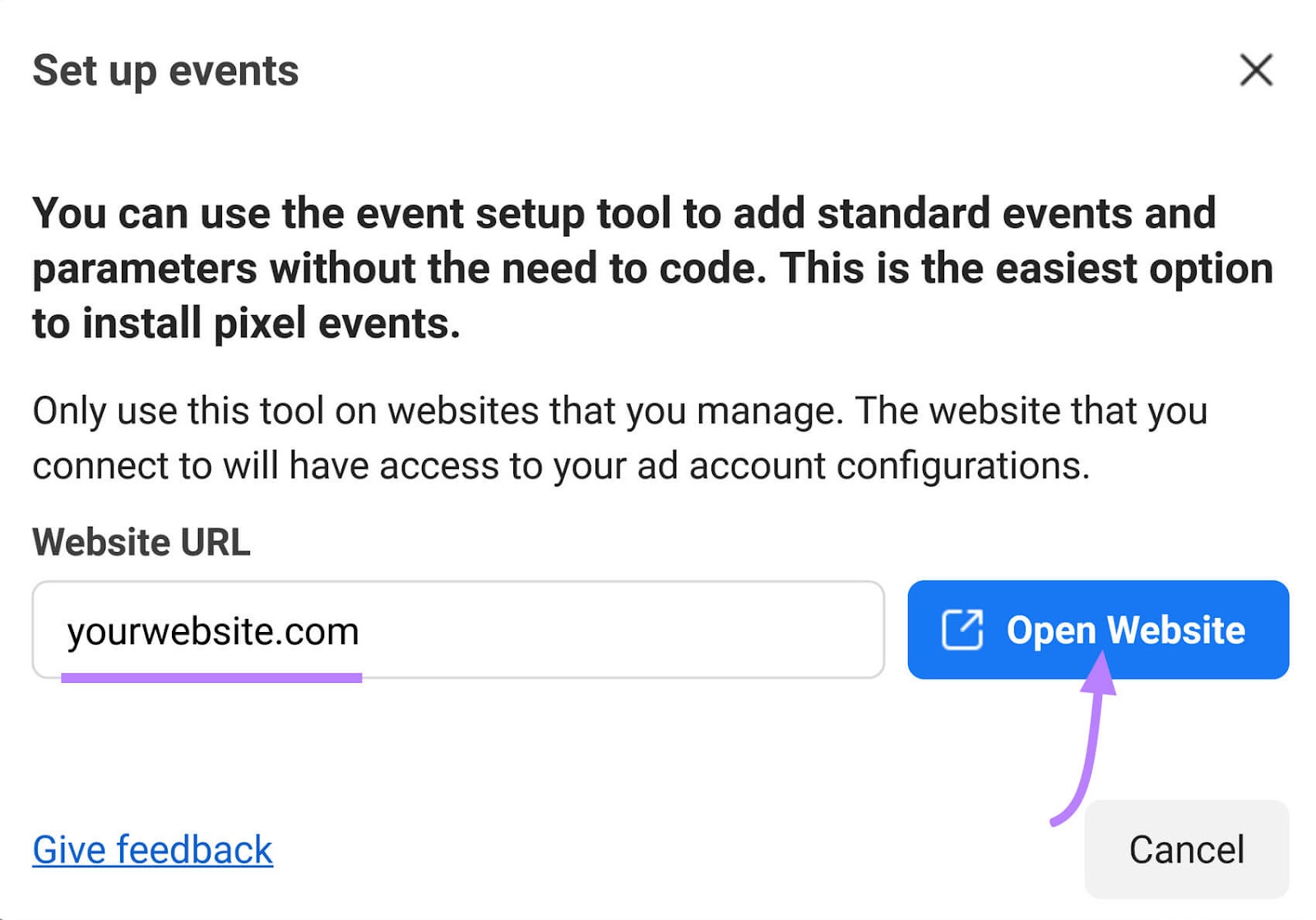Image resolution: width=1316 pixels, height=920 pixels.
Task: Click the bold introductory paragraph text
Action: click(625, 267)
